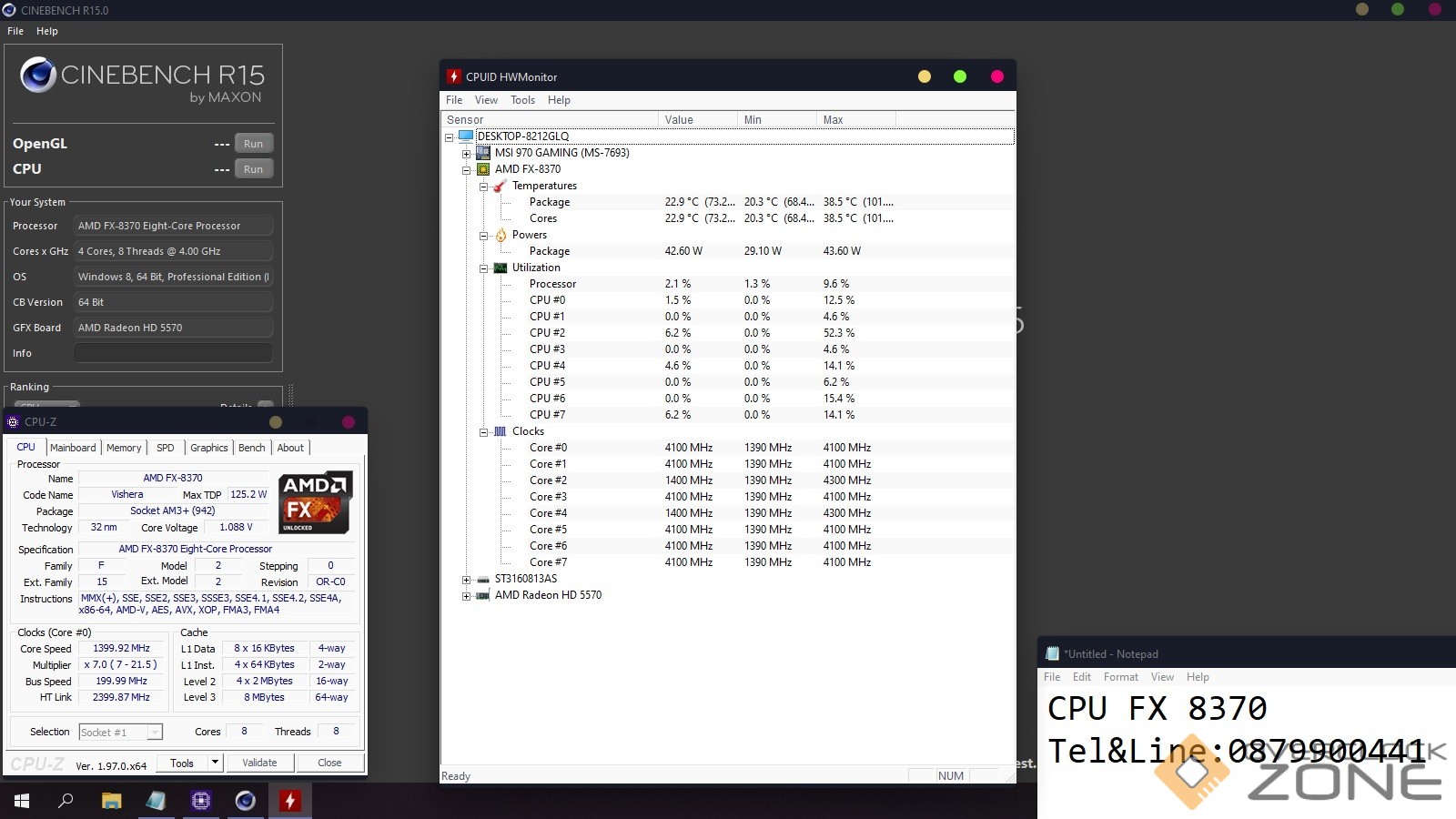
Task: Click the CPU-Z chip icon in taskbar
Action: coord(200,801)
